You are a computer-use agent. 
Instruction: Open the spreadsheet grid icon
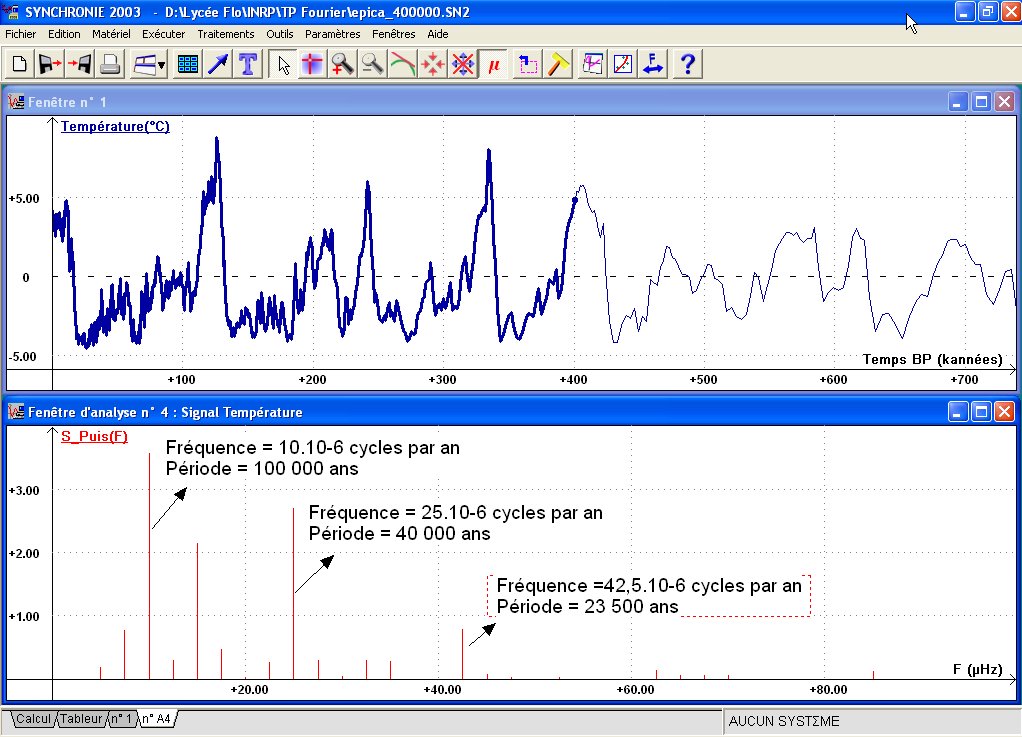tap(187, 65)
